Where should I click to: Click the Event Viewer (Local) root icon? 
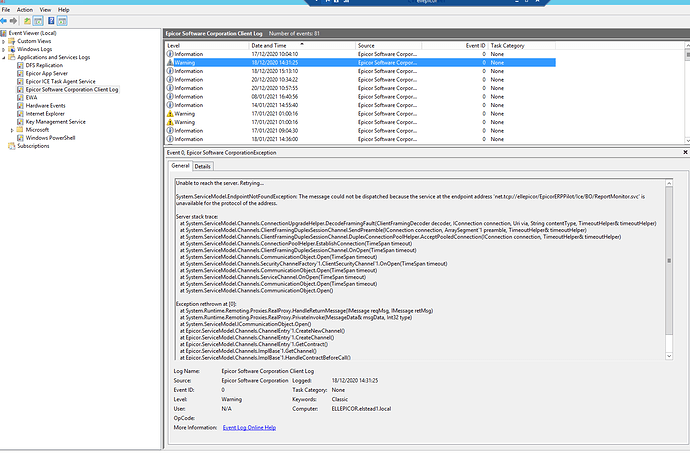point(4,33)
